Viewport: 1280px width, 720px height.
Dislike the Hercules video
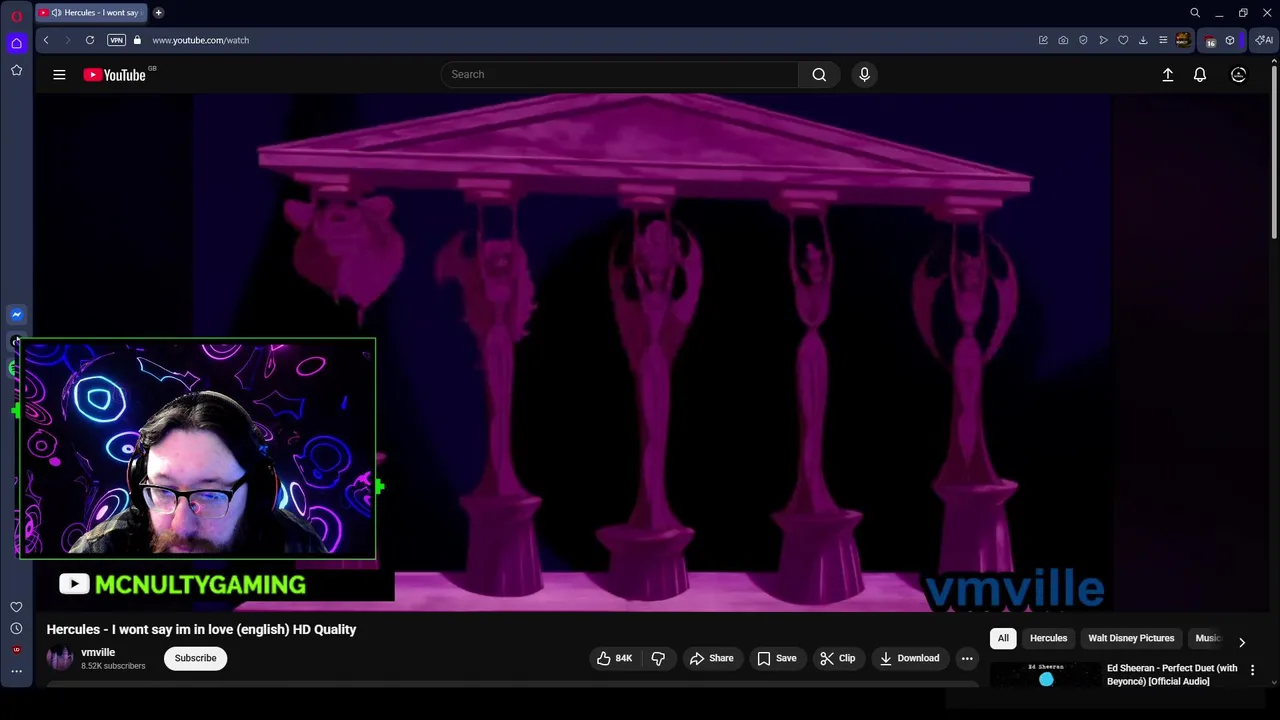658,658
